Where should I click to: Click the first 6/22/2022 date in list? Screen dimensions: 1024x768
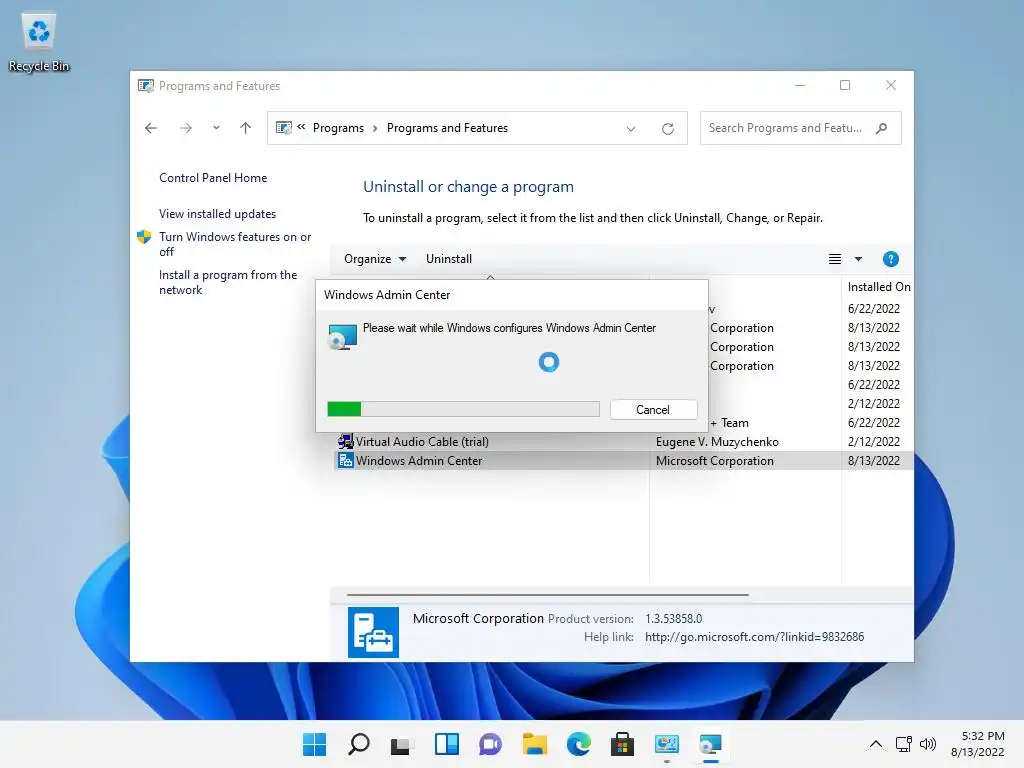[x=874, y=309]
